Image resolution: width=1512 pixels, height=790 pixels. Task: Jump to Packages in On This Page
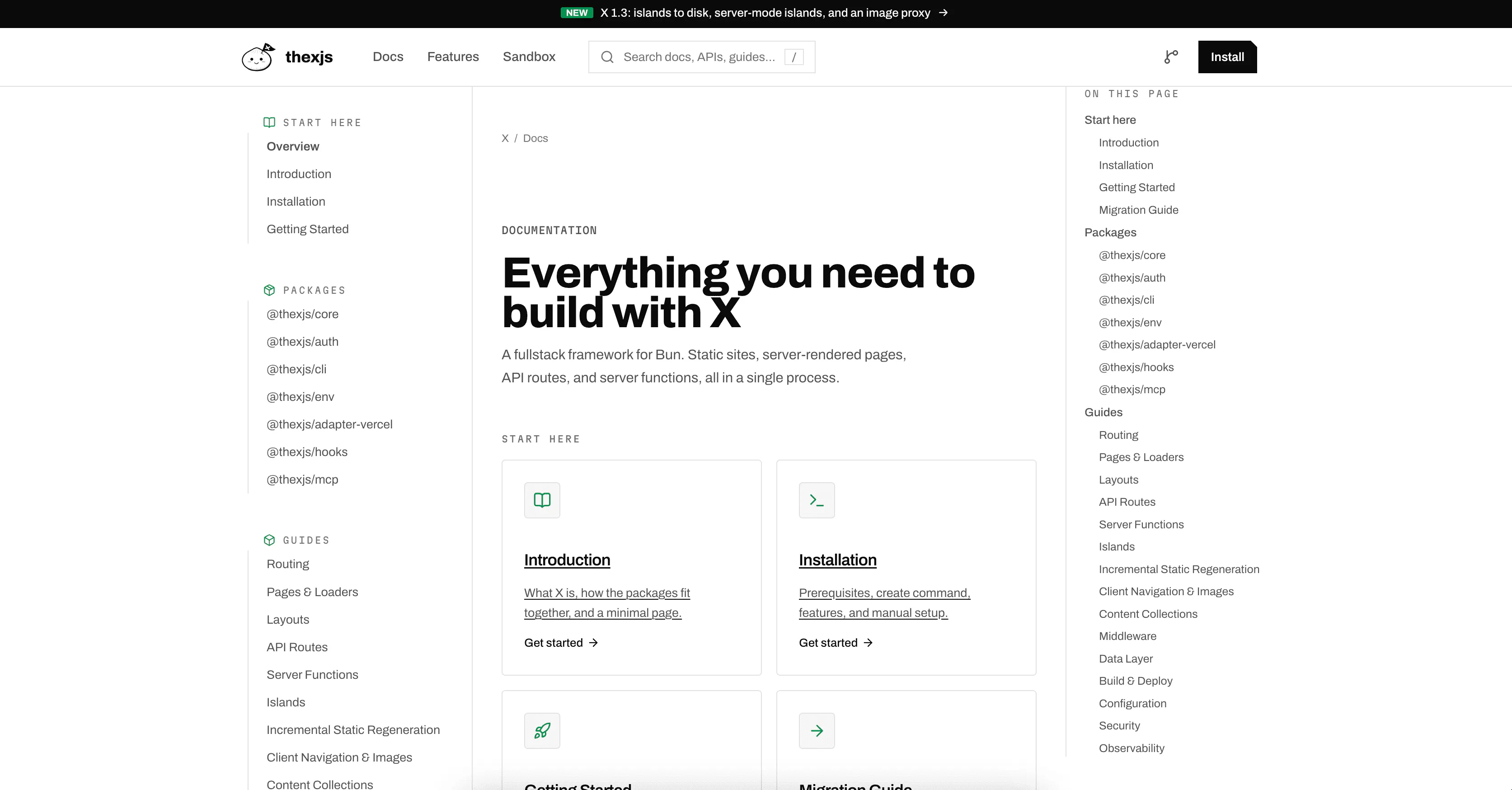1110,233
